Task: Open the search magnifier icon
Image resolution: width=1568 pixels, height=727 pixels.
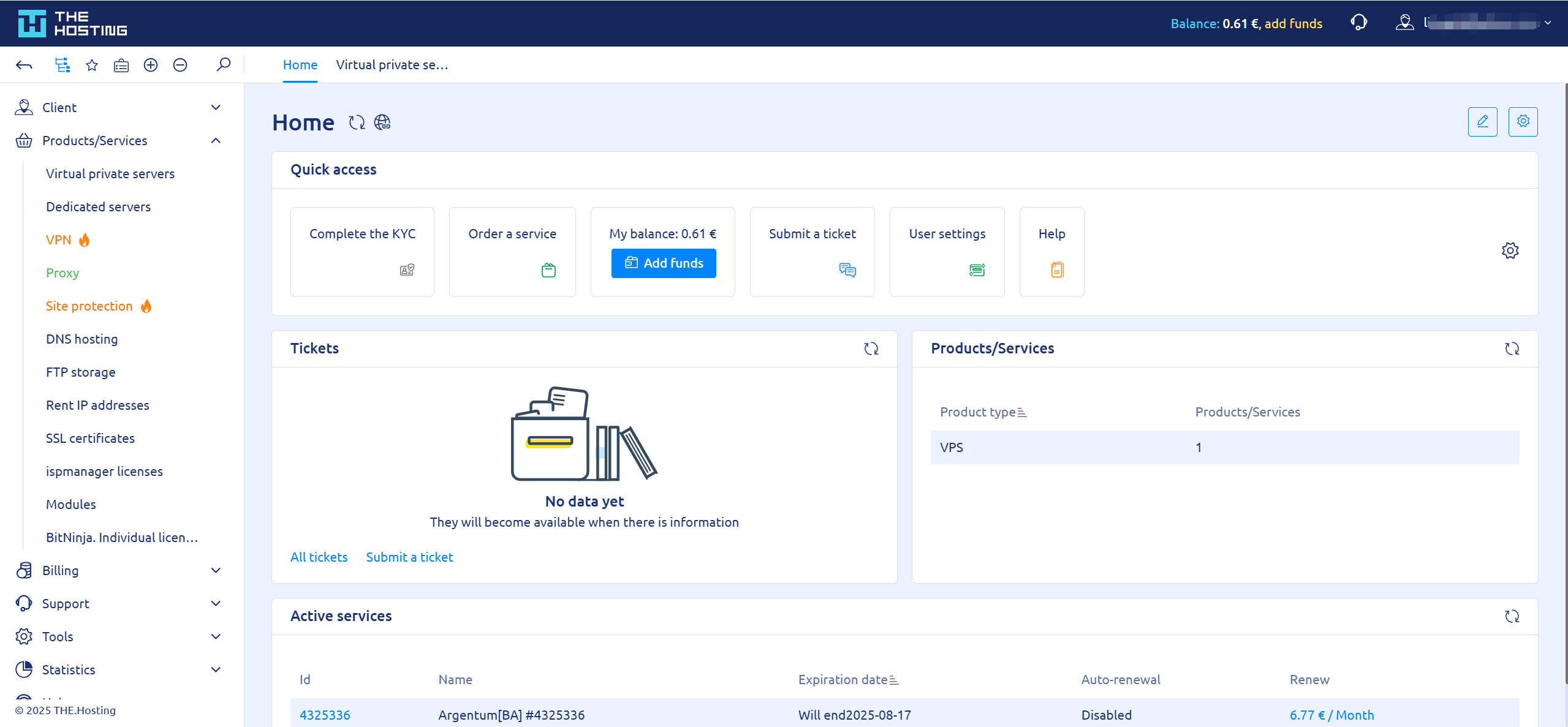Action: 224,64
